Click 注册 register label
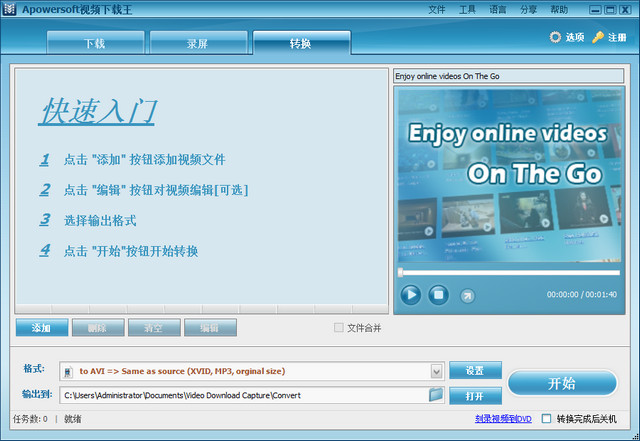 pyautogui.click(x=617, y=38)
